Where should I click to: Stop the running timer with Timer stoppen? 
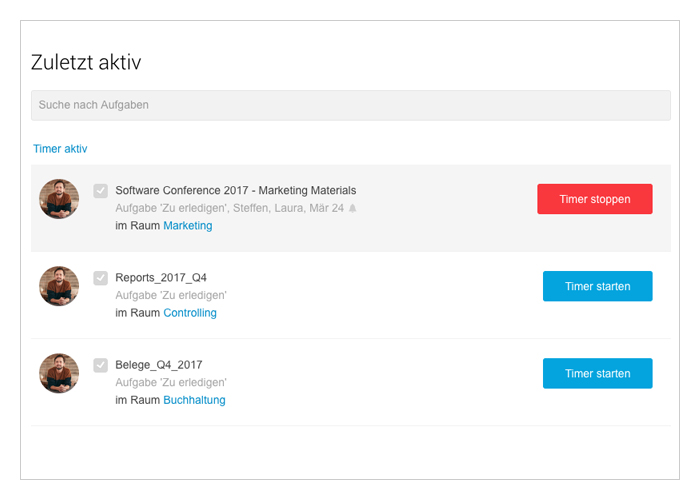tap(595, 199)
